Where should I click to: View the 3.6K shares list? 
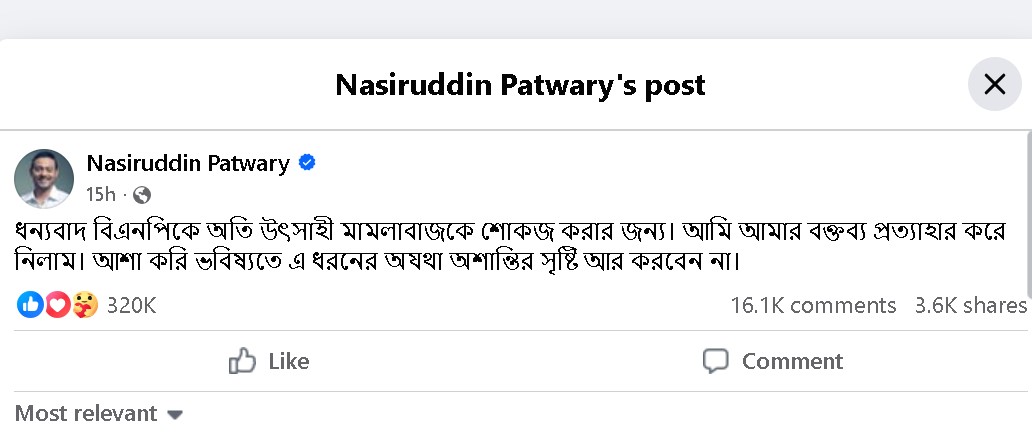click(x=970, y=305)
